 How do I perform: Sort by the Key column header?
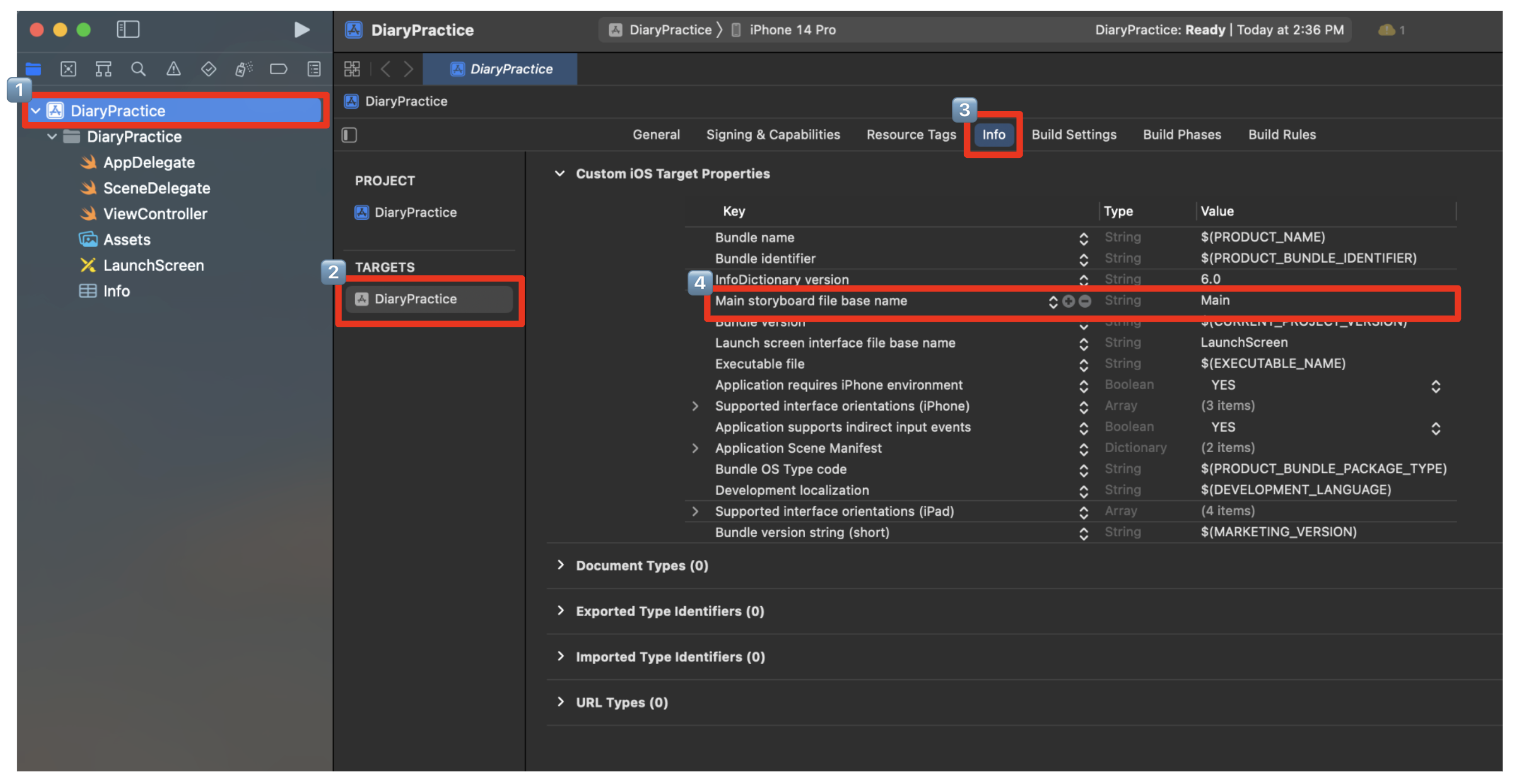coord(733,211)
